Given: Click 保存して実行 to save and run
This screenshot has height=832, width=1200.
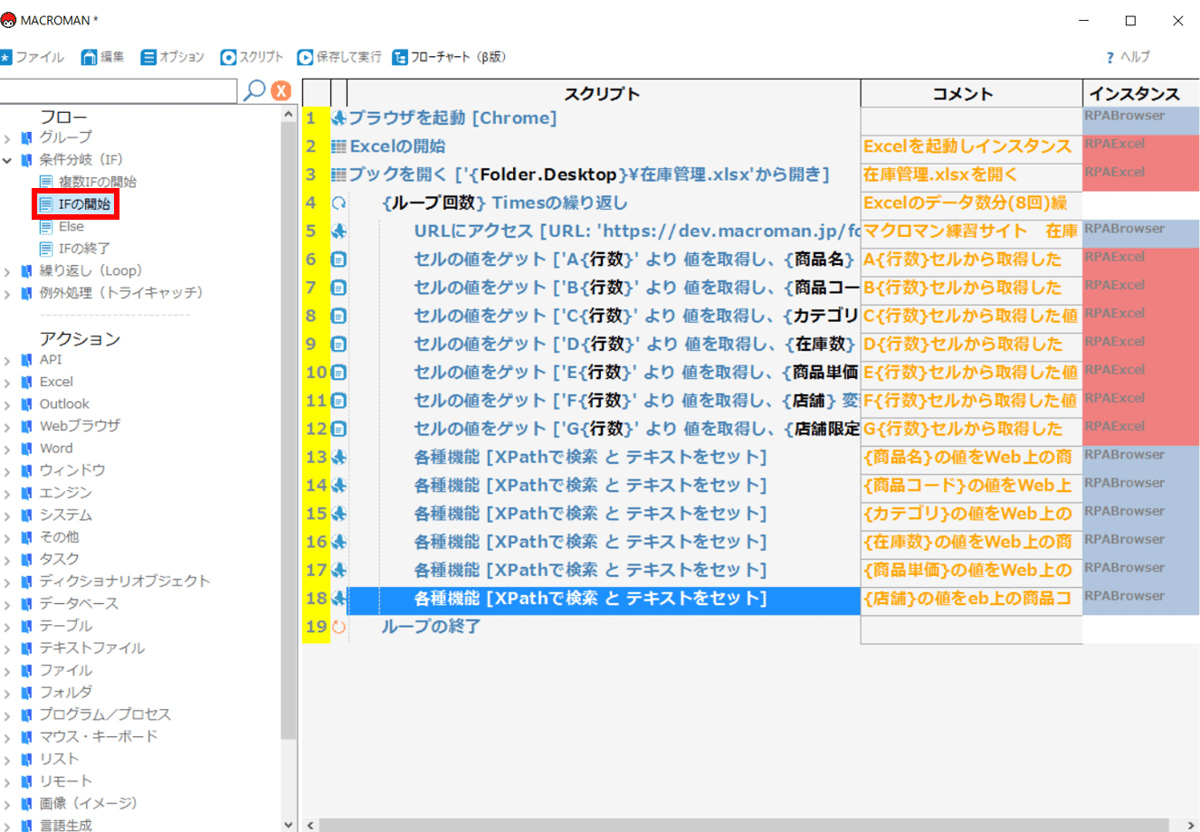Looking at the screenshot, I should 340,57.
